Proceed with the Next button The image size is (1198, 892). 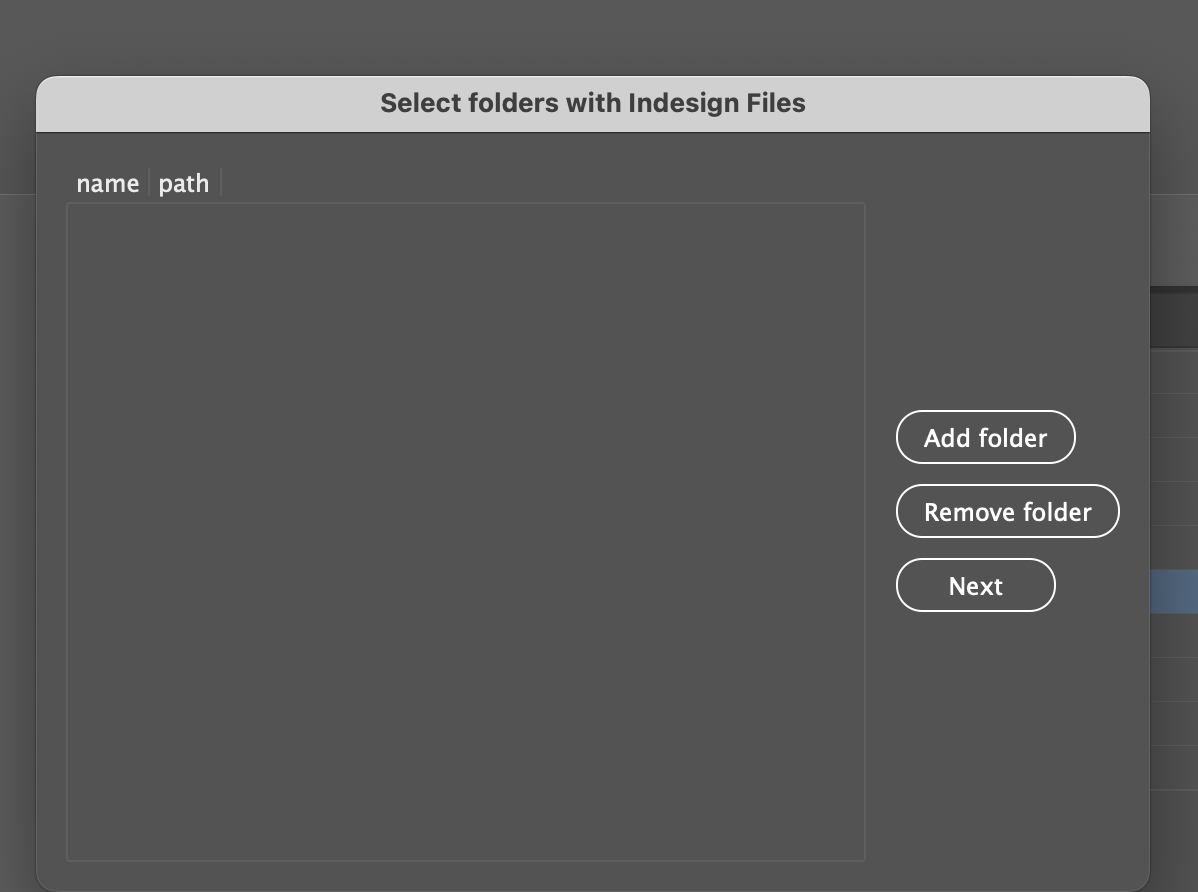tap(975, 585)
